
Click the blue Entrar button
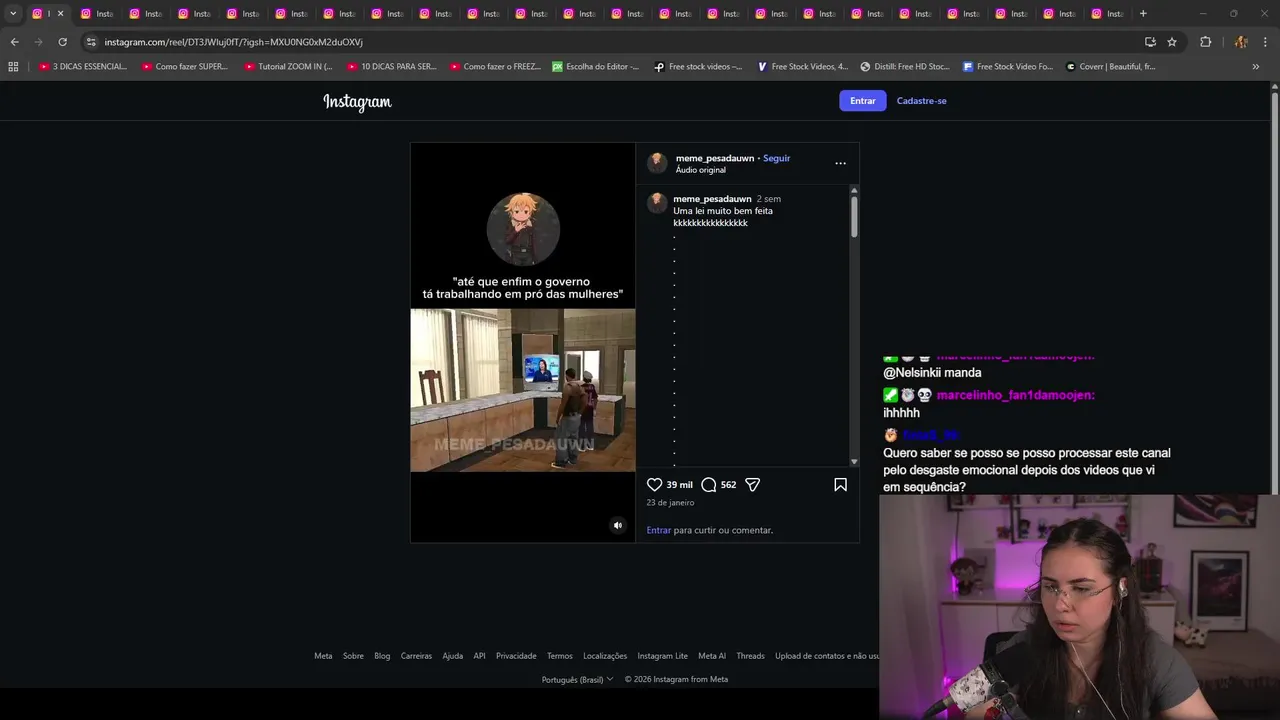click(x=862, y=101)
